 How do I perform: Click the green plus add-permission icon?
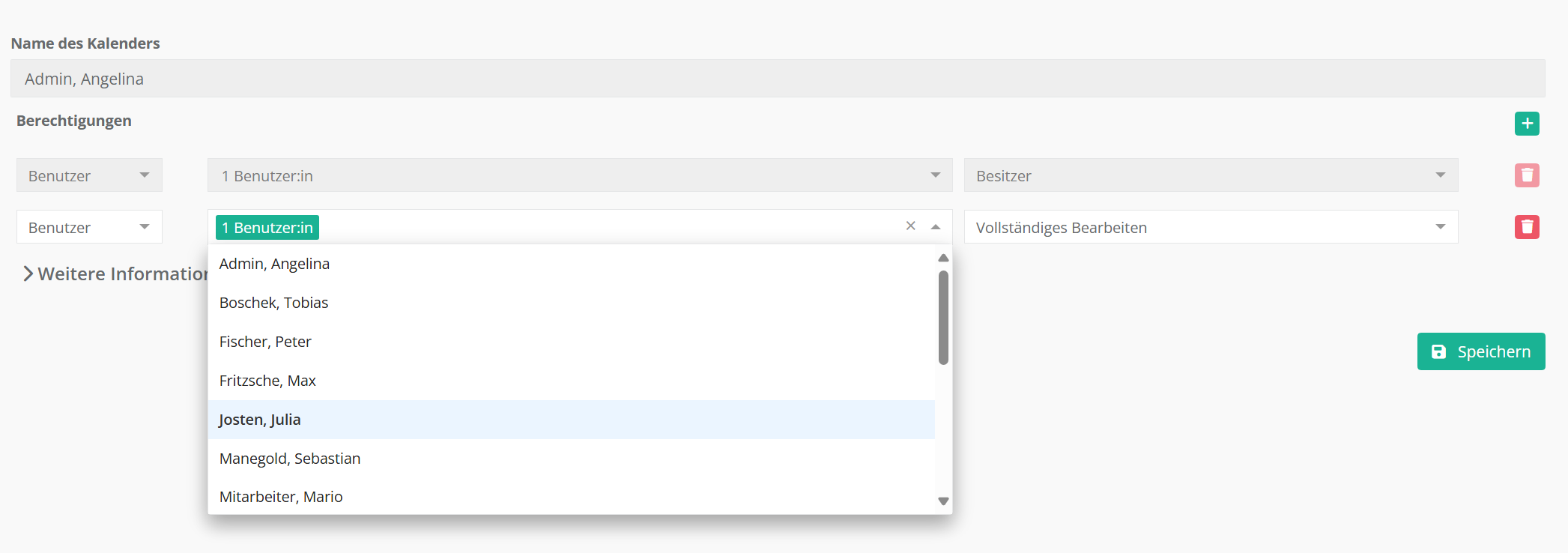[x=1526, y=124]
